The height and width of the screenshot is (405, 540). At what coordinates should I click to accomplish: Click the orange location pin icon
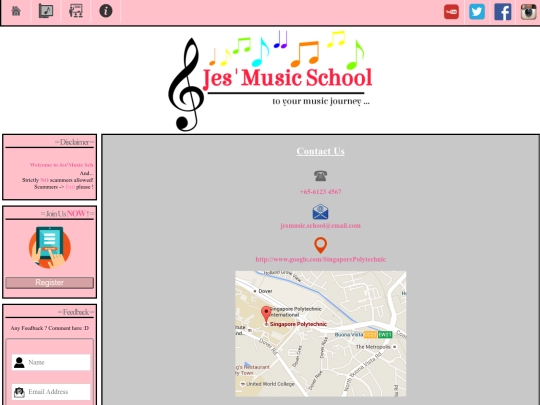(x=320, y=245)
